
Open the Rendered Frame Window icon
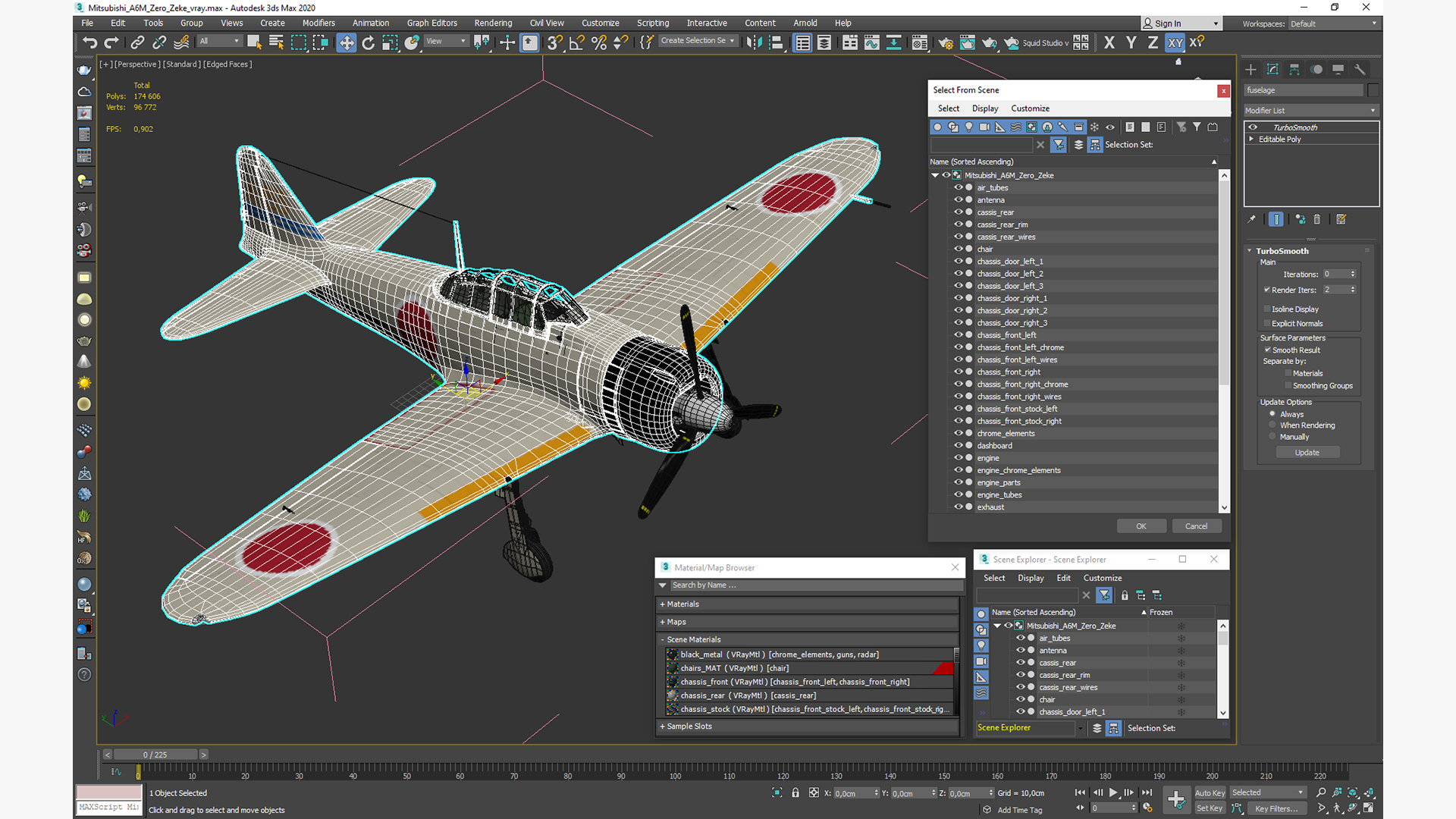(x=968, y=42)
